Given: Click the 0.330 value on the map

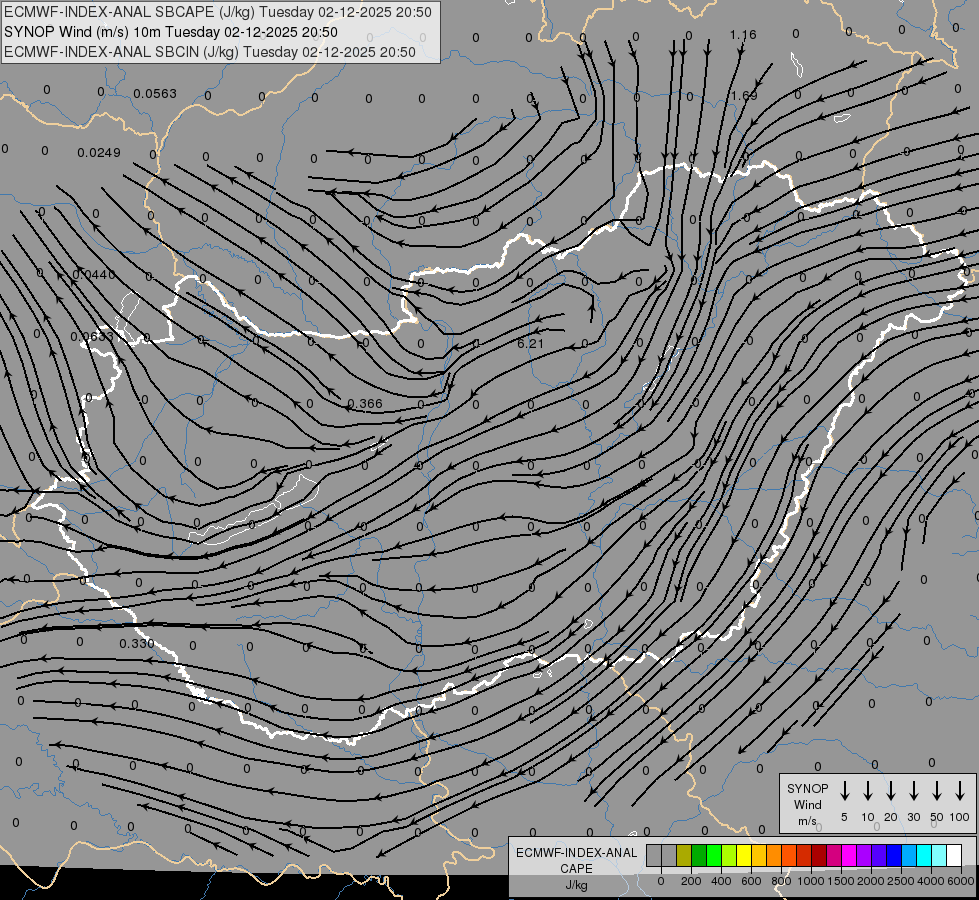Looking at the screenshot, I should coord(137,643).
